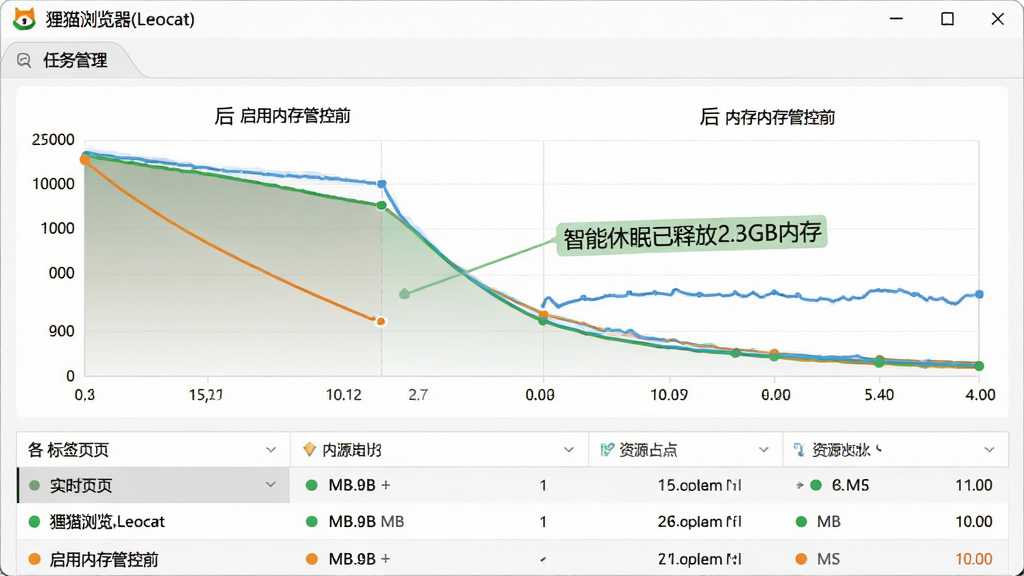This screenshot has height=576, width=1024.
Task: Click the green anchor dot of the callout line
Action: [x=404, y=294]
